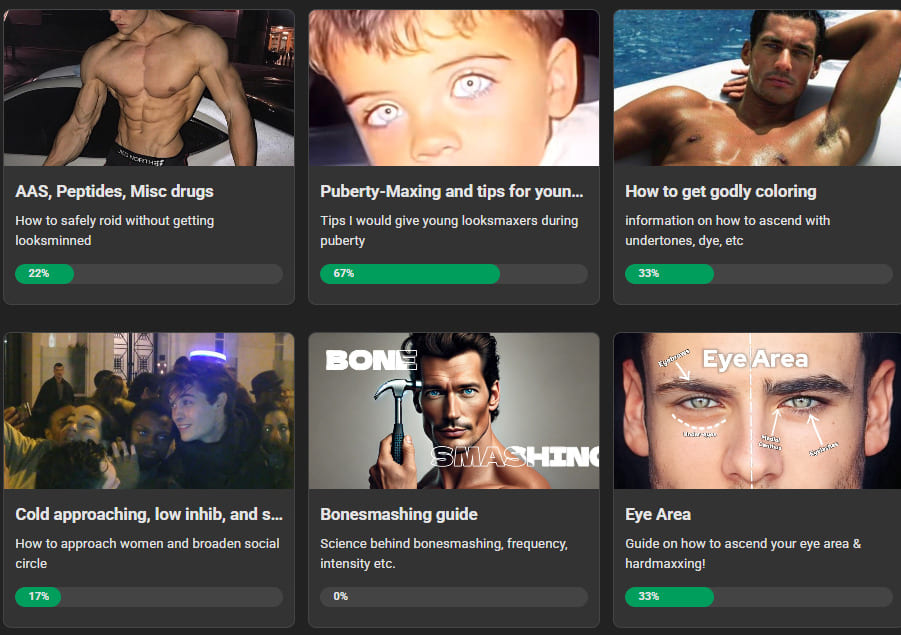The height and width of the screenshot is (635, 901).
Task: Click the 0% progress bar on Bonesmashing
Action: 453,597
